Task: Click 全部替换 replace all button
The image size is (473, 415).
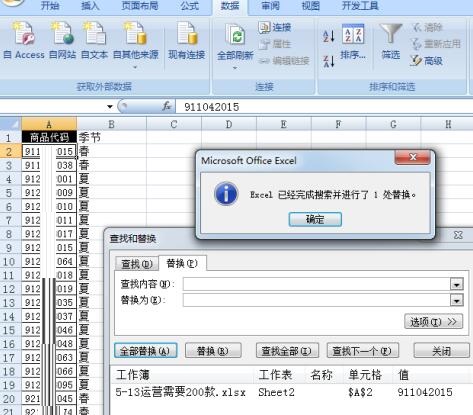Action: (145, 351)
